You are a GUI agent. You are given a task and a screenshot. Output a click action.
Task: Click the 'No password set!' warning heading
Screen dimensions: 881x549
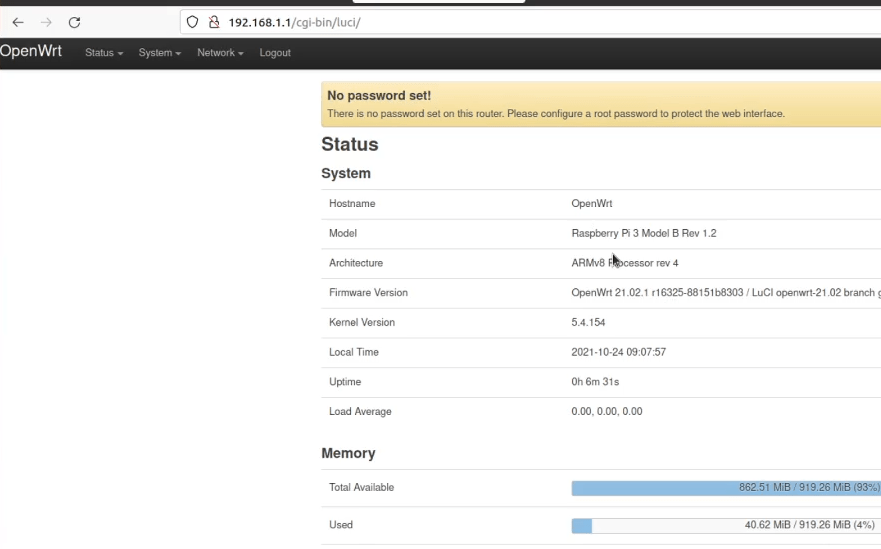[x=379, y=96]
